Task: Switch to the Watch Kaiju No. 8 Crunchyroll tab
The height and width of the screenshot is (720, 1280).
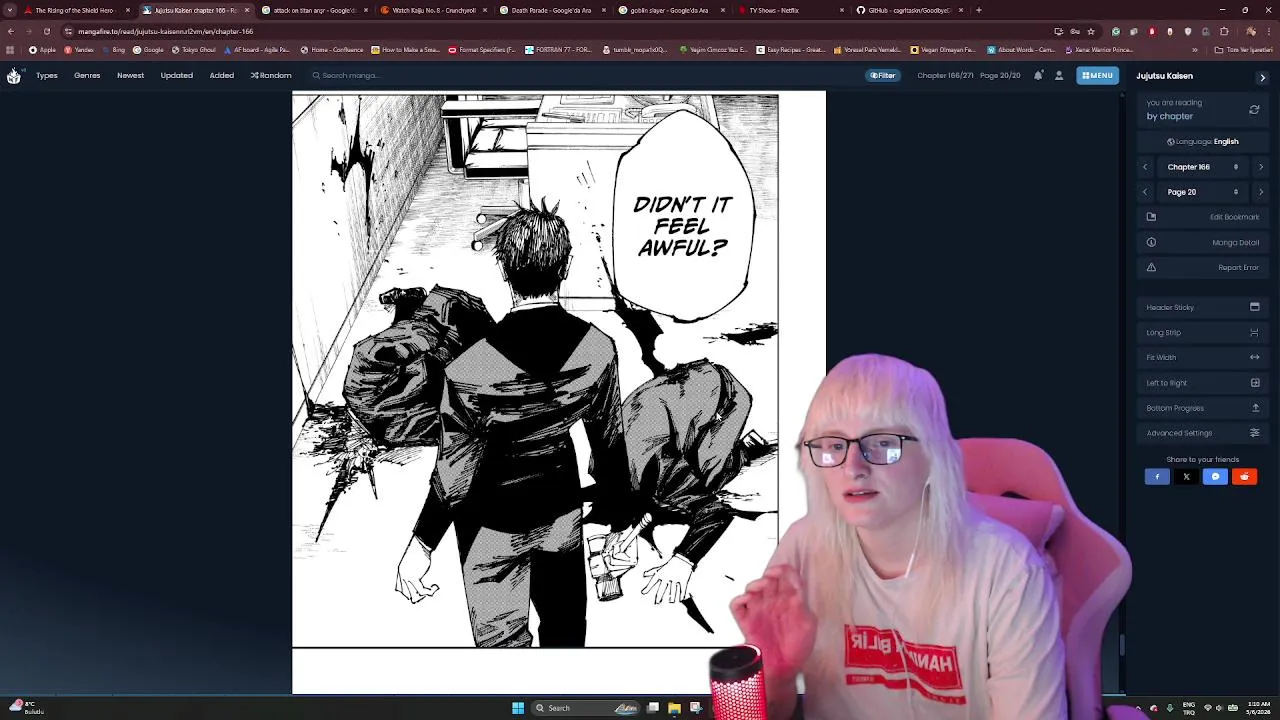Action: pyautogui.click(x=433, y=10)
